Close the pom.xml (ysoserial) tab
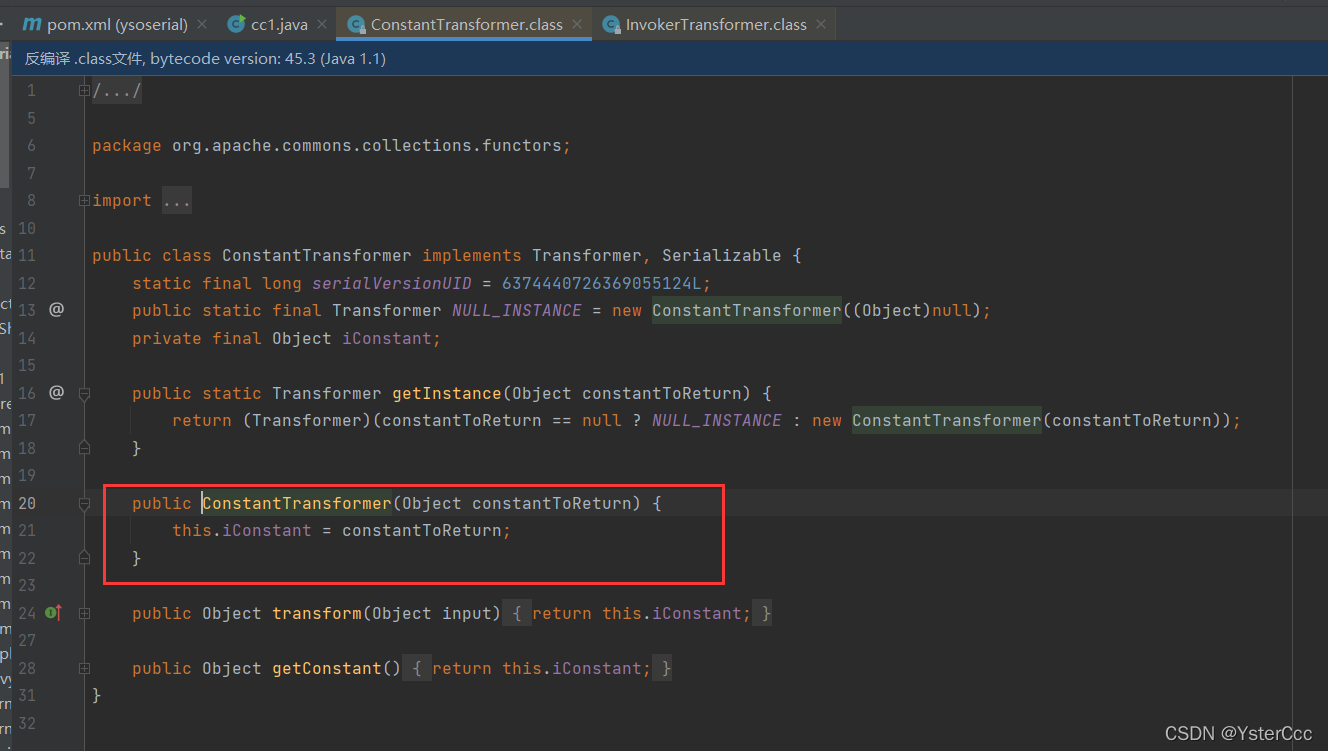 (x=202, y=24)
